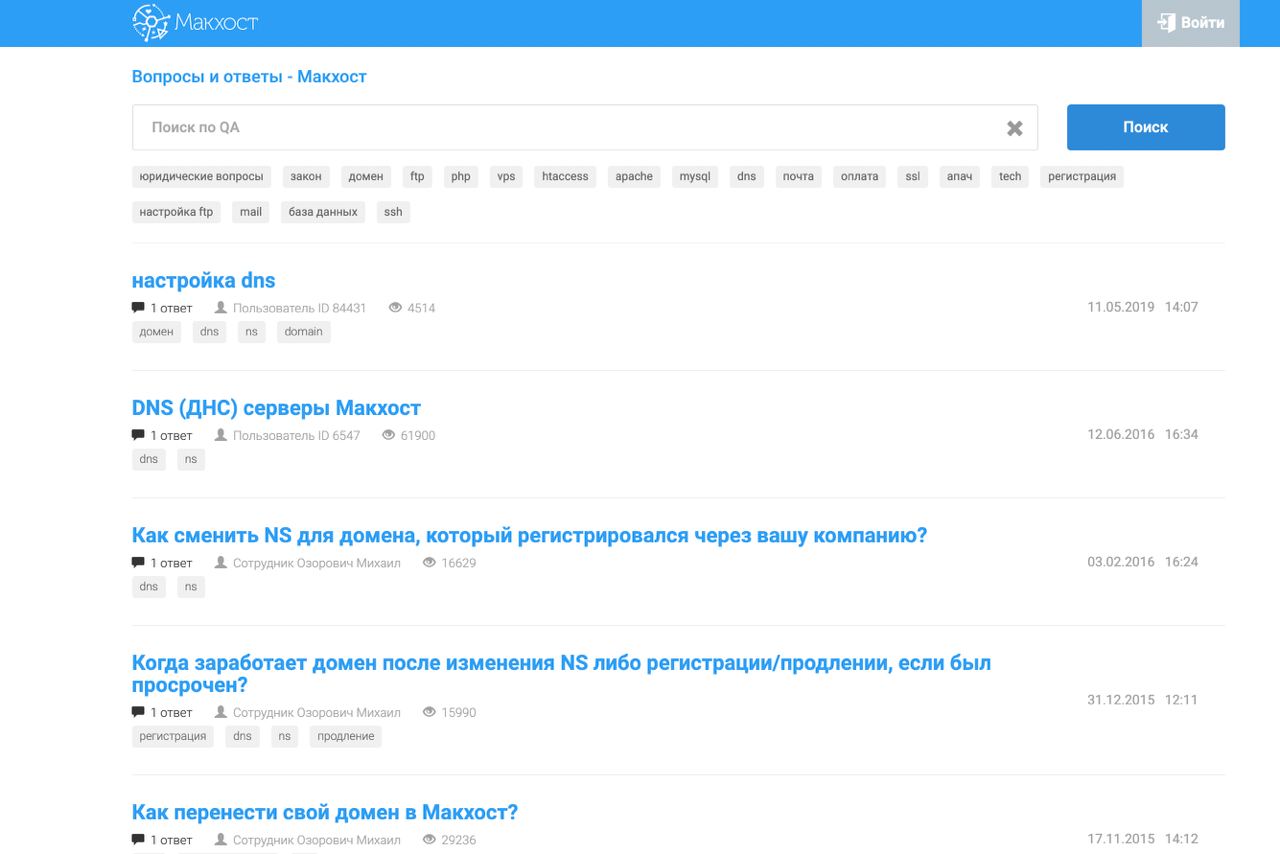The height and width of the screenshot is (854, 1280).
Task: Select the vps tag
Action: coord(506,177)
